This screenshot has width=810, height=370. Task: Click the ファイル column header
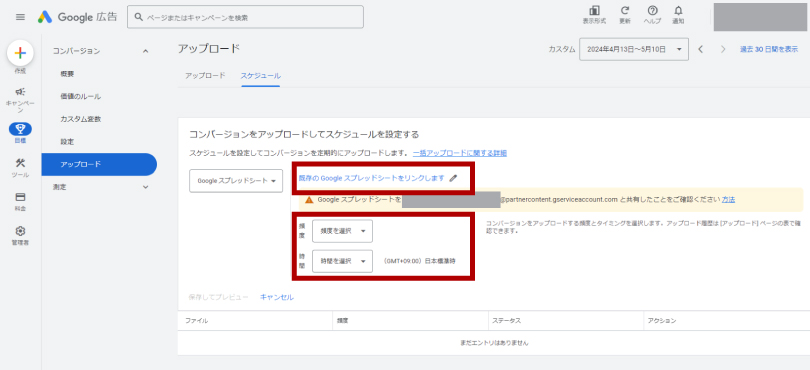(x=197, y=321)
